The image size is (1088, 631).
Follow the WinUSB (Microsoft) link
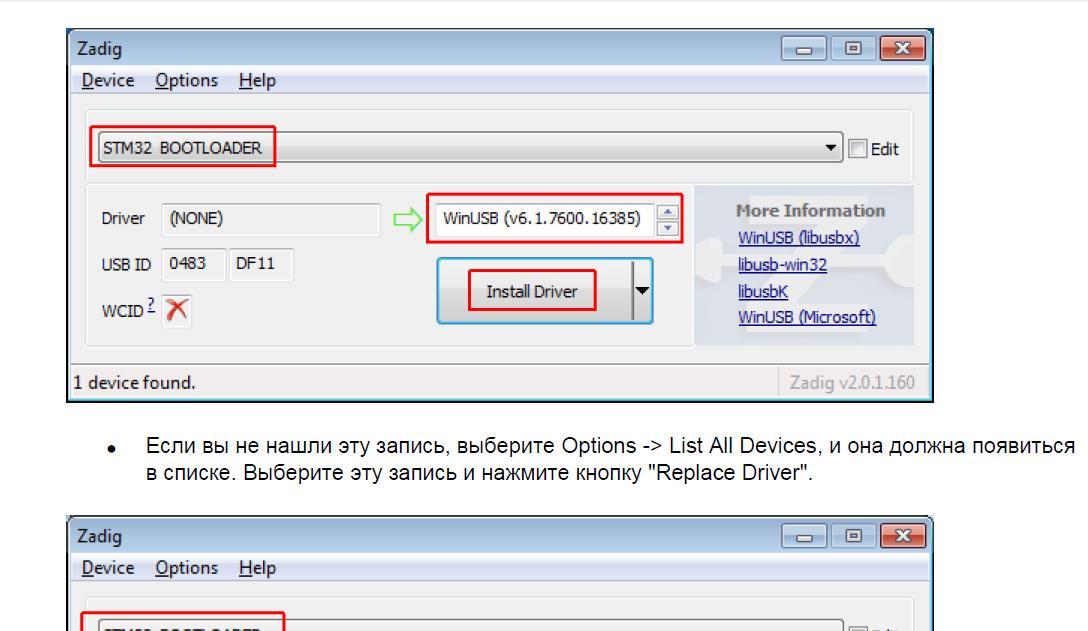coord(806,317)
